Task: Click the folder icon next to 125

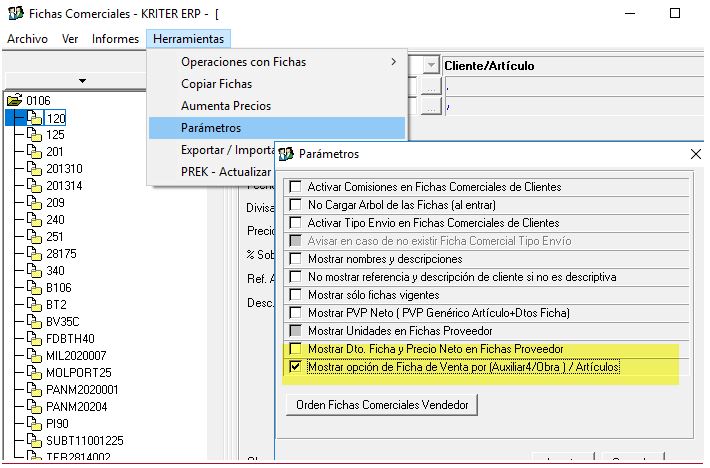Action: 34,134
